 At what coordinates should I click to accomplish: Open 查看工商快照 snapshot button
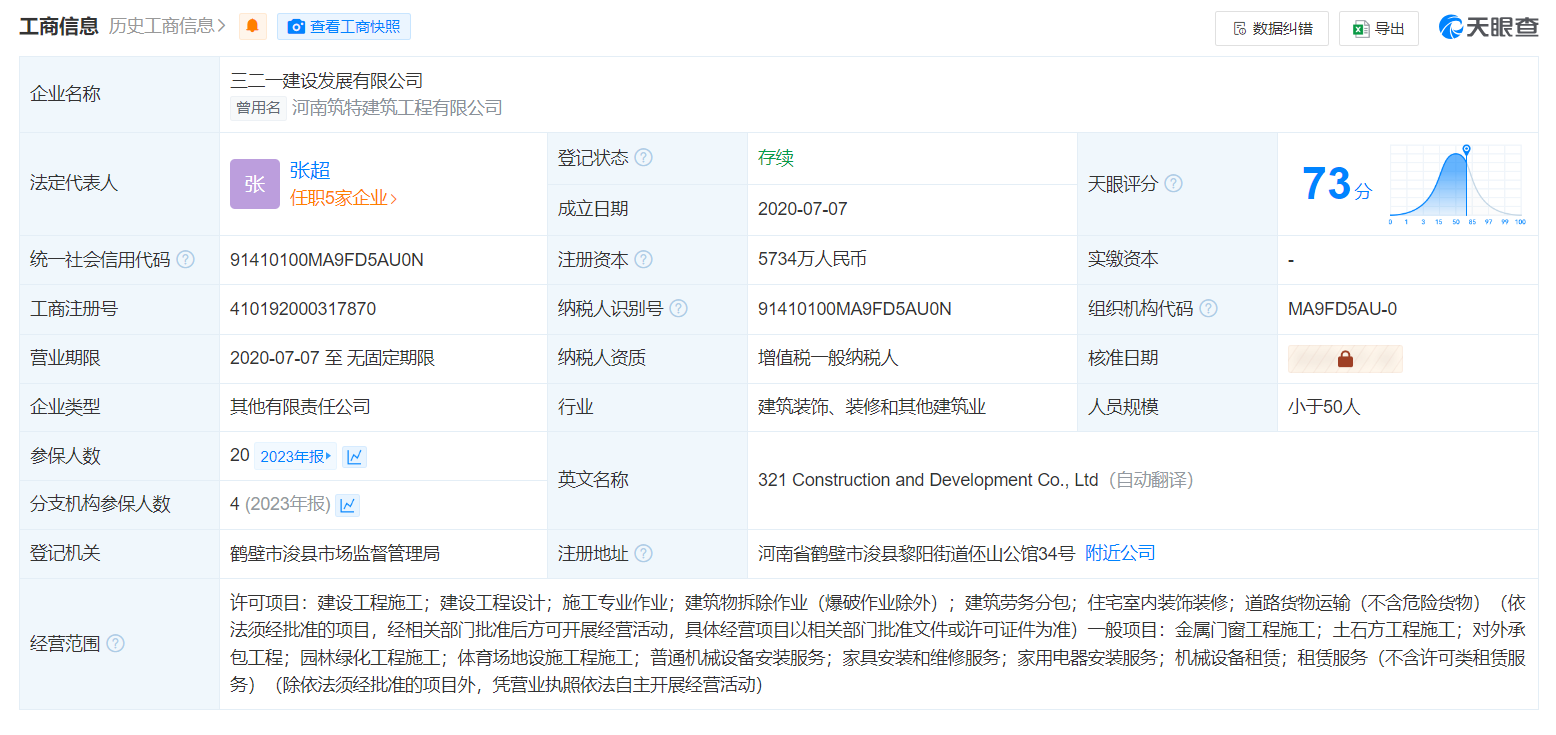344,27
